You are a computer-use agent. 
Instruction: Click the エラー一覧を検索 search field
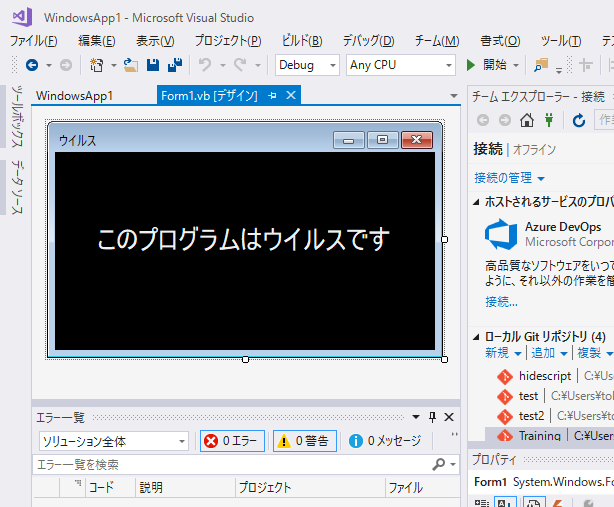point(232,465)
